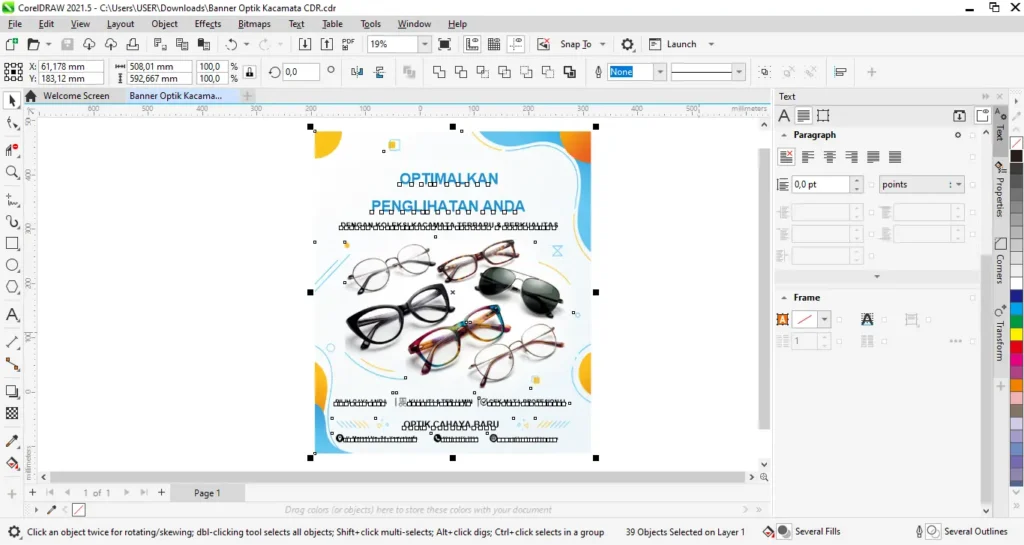Select right paragraph alignment
1024x545 pixels.
tap(852, 157)
